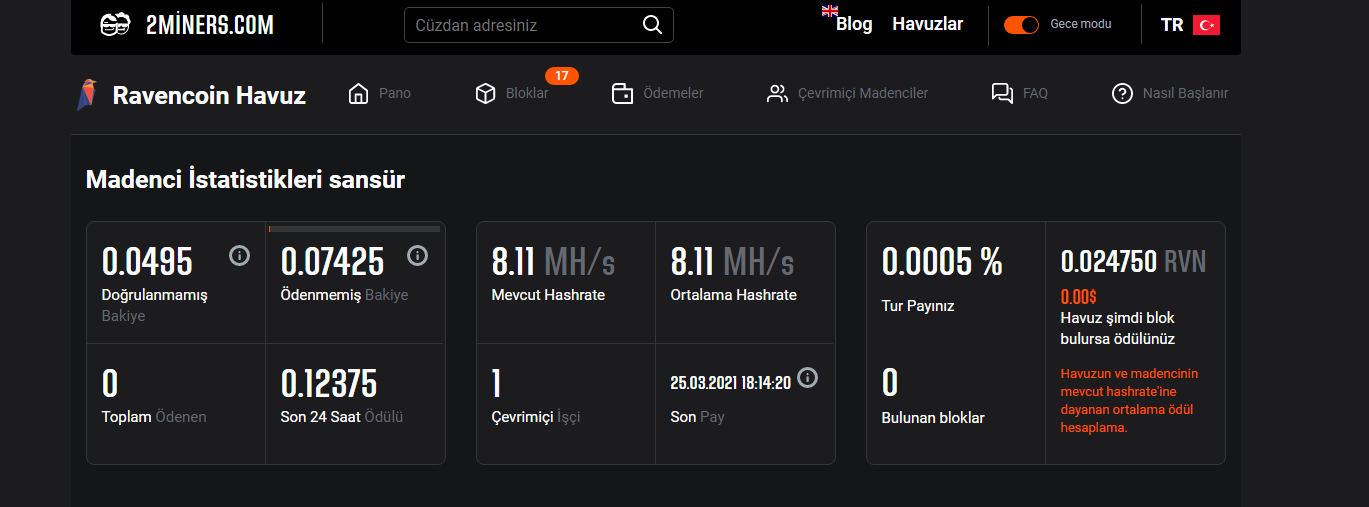Screen dimensions: 1369x507
Task: Toggle the Gece modu switch
Action: (x=1022, y=25)
